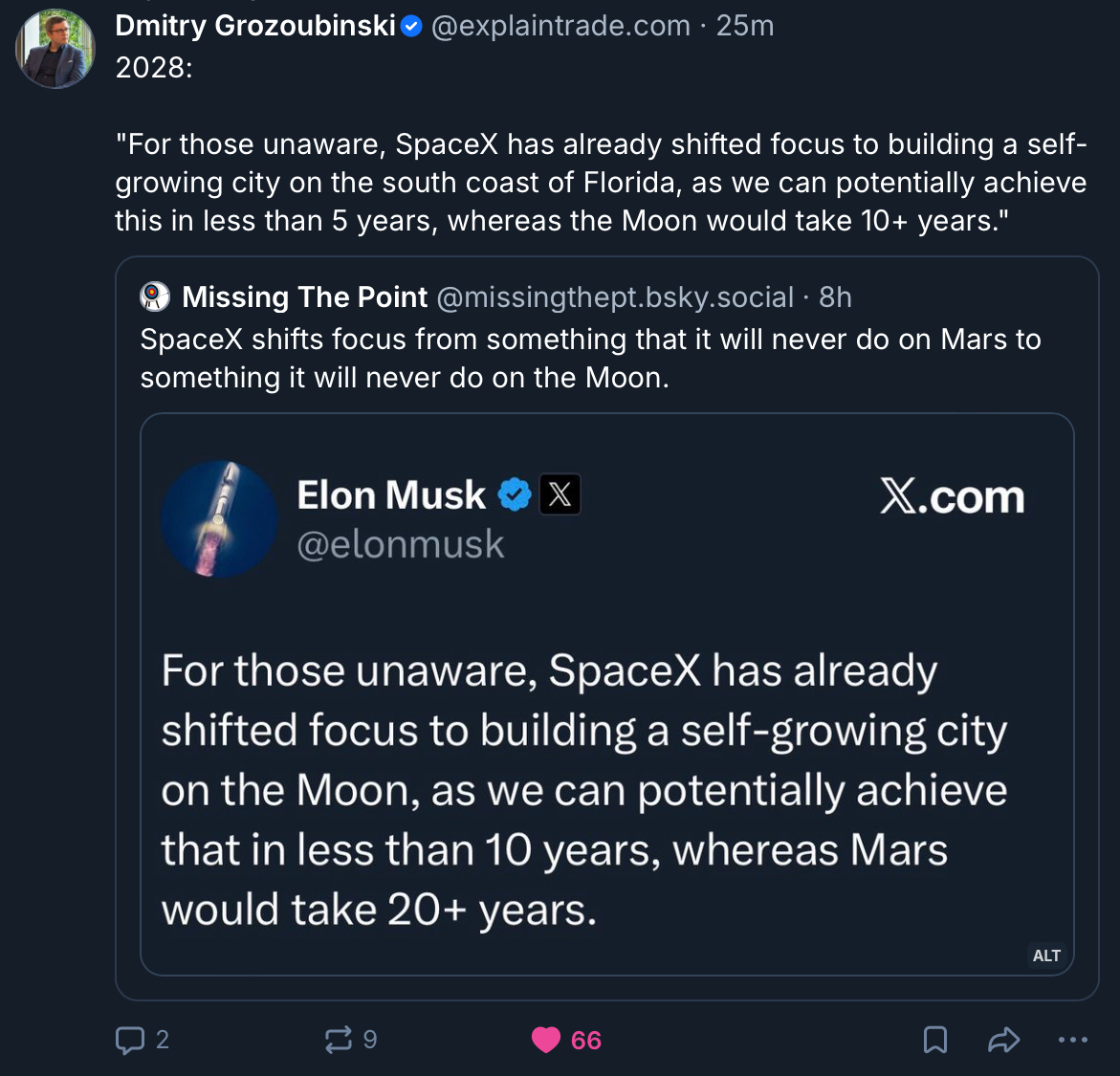The height and width of the screenshot is (1076, 1120).
Task: Open the three-dot more options menu
Action: [1073, 1040]
